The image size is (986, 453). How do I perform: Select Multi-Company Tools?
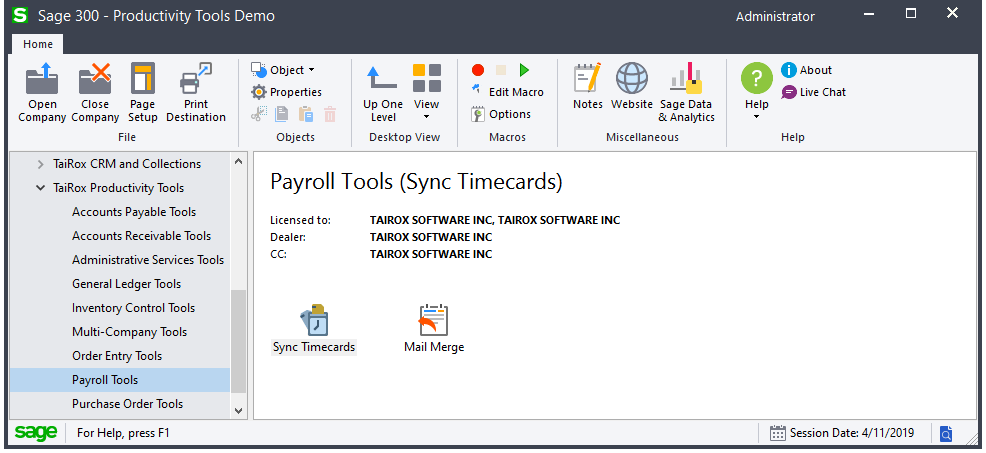130,332
